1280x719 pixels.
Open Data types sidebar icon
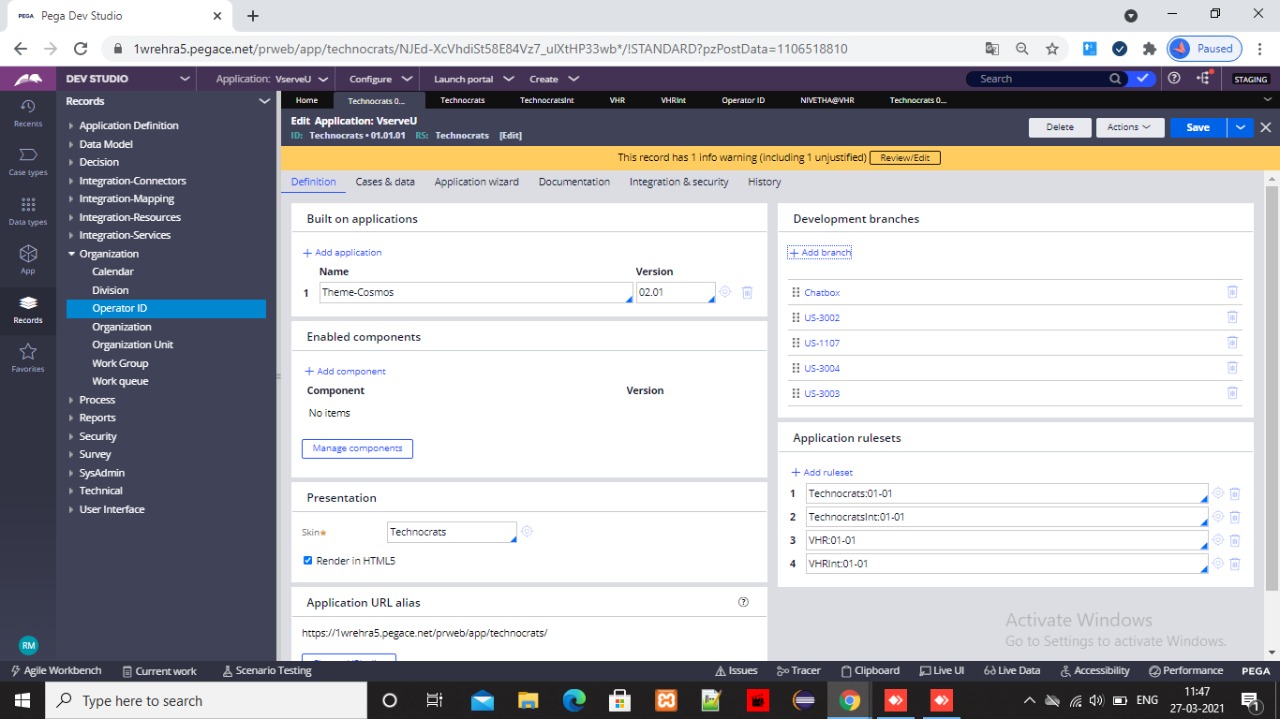coord(28,211)
